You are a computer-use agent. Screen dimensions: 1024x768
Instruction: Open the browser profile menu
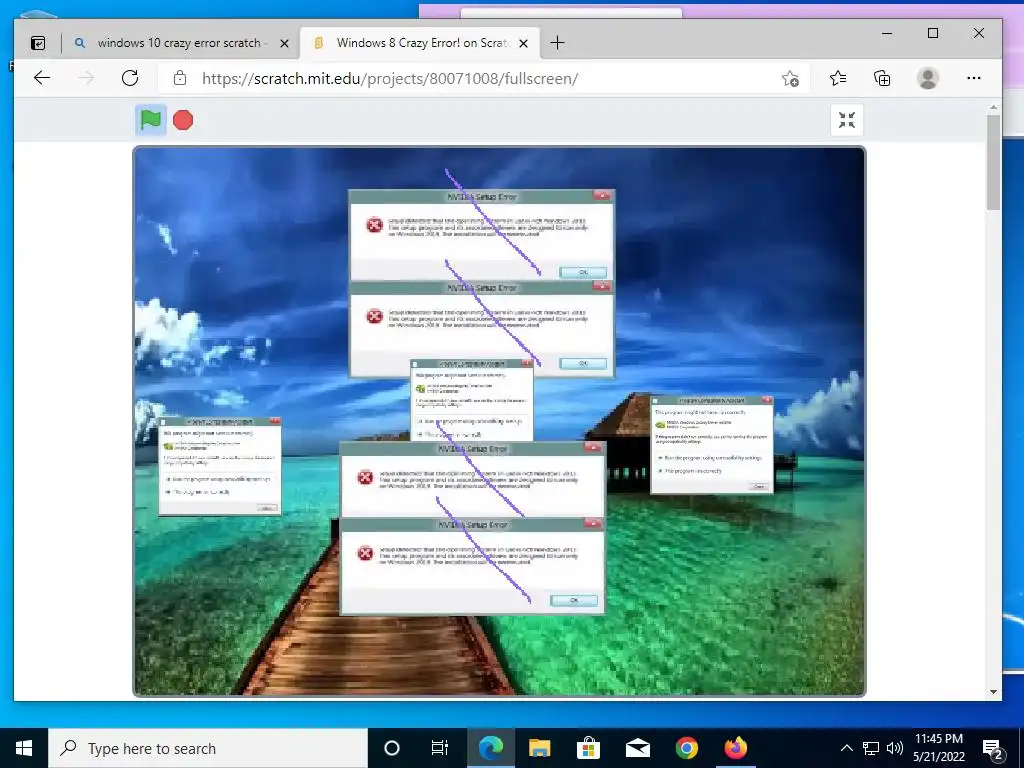pos(927,78)
